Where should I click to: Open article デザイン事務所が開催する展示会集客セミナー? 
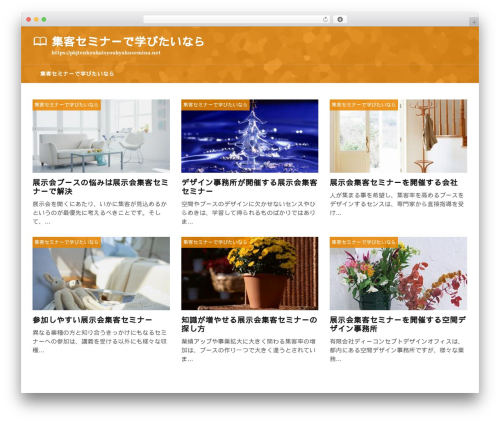[249, 187]
